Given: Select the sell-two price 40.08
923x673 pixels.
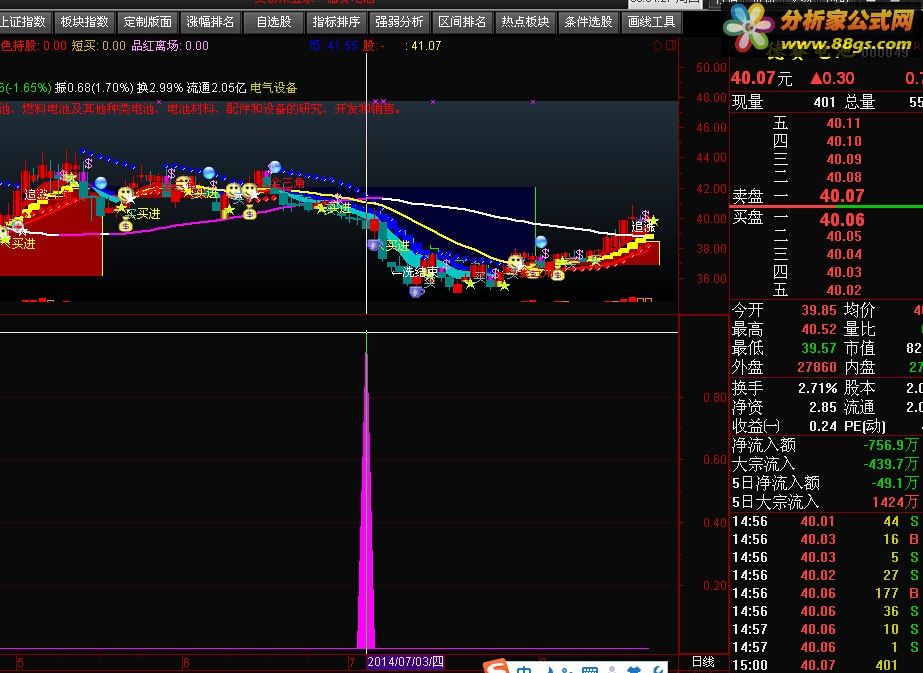Looking at the screenshot, I should [x=844, y=177].
